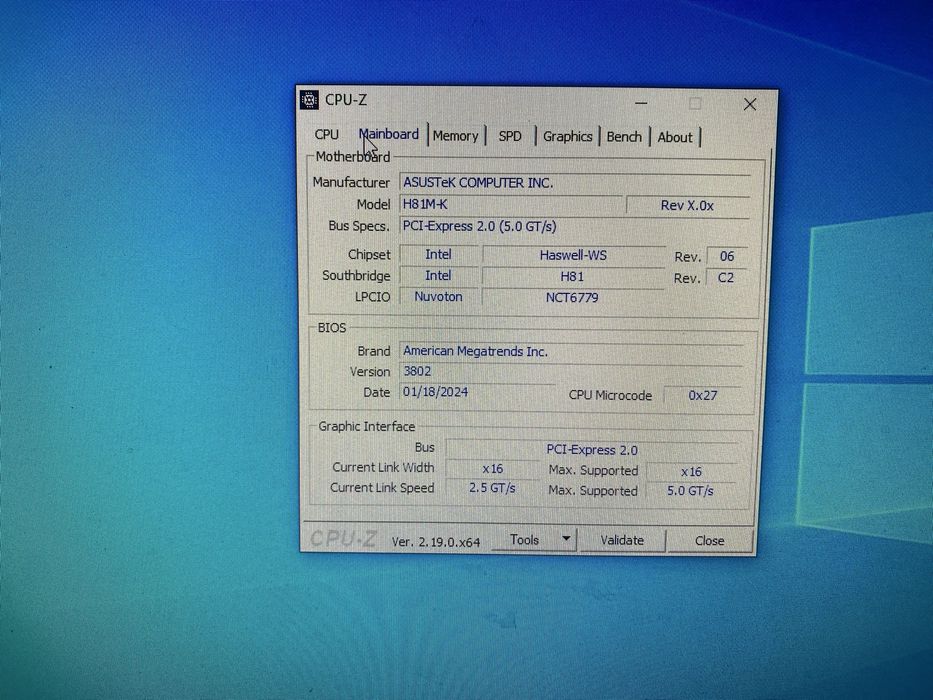Click the H81 southbridge value
This screenshot has width=933, height=700.
tap(572, 277)
